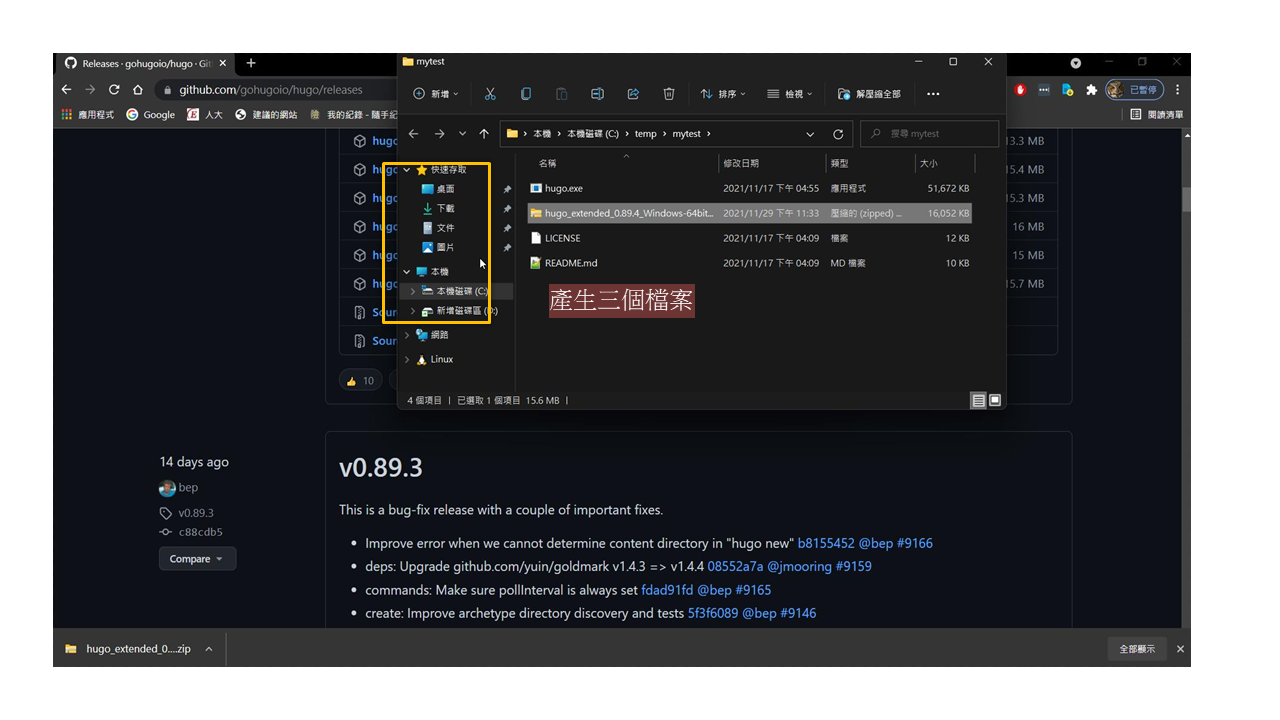Click the Copy icon in Explorer toolbar
Screen dimensions: 1280x720
[x=526, y=94]
